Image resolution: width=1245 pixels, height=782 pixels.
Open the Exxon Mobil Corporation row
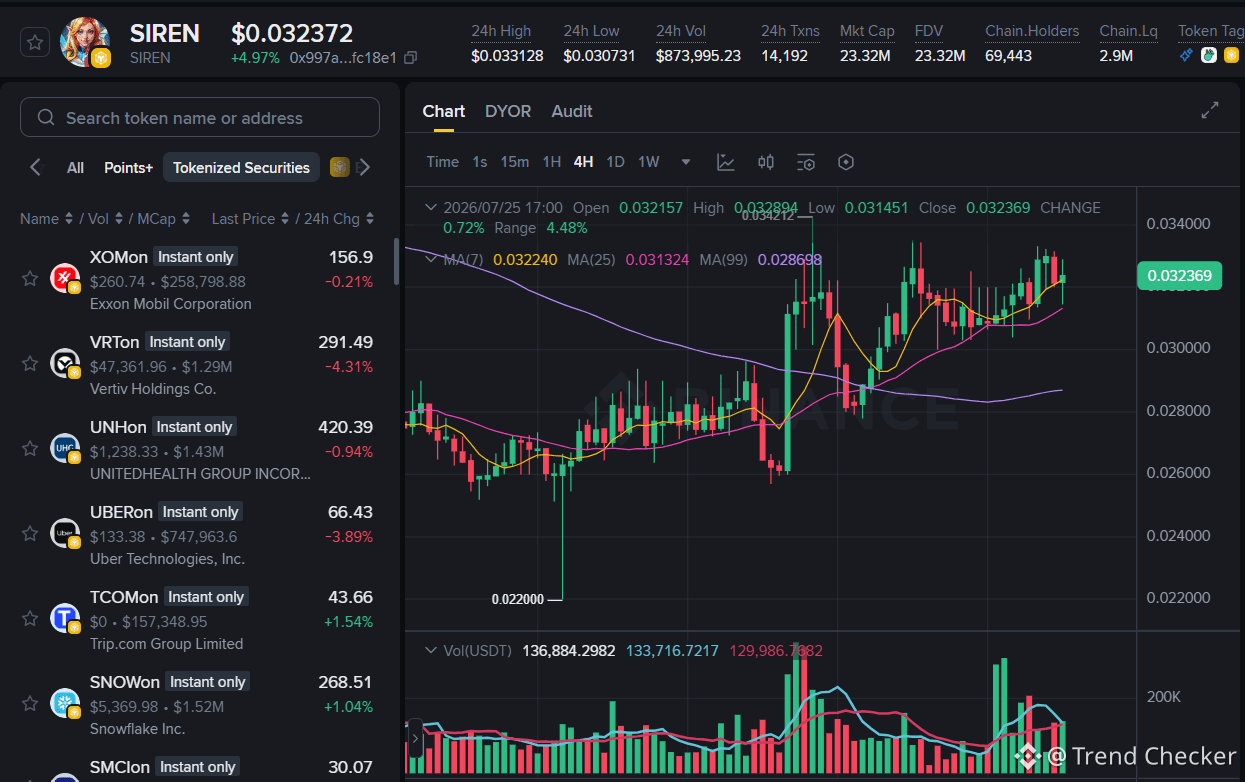(198, 280)
